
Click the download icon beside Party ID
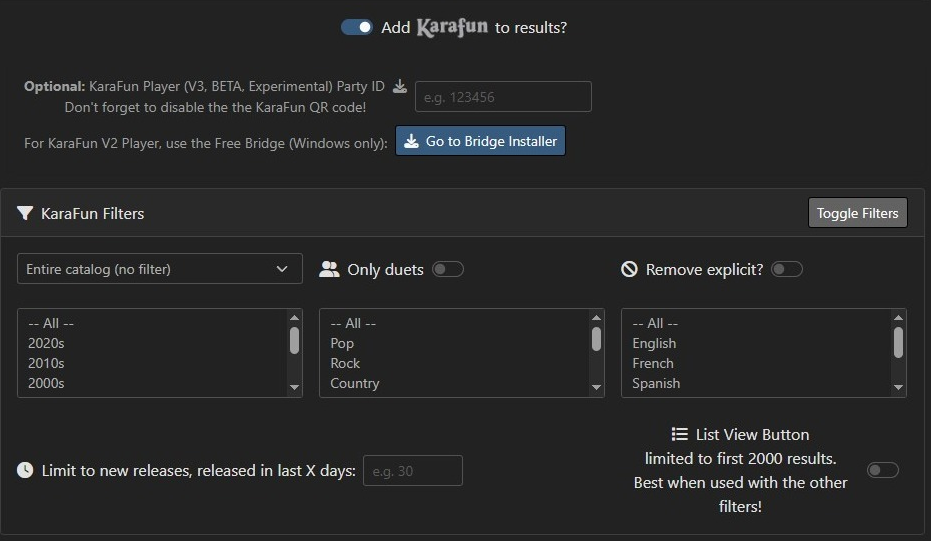tap(400, 87)
